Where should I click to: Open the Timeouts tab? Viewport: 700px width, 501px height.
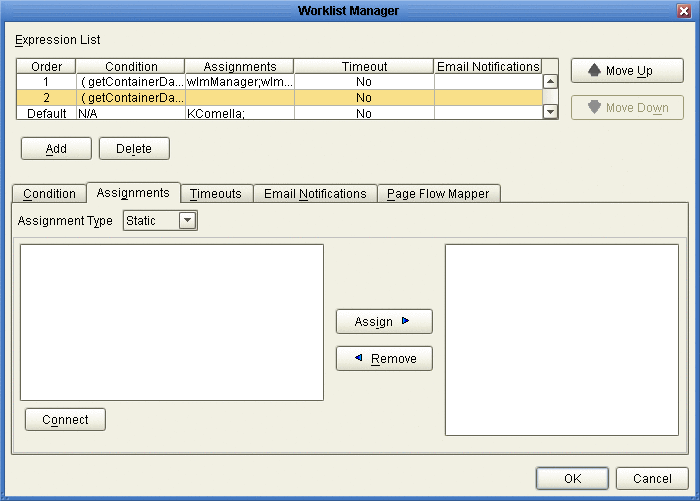pos(216,194)
